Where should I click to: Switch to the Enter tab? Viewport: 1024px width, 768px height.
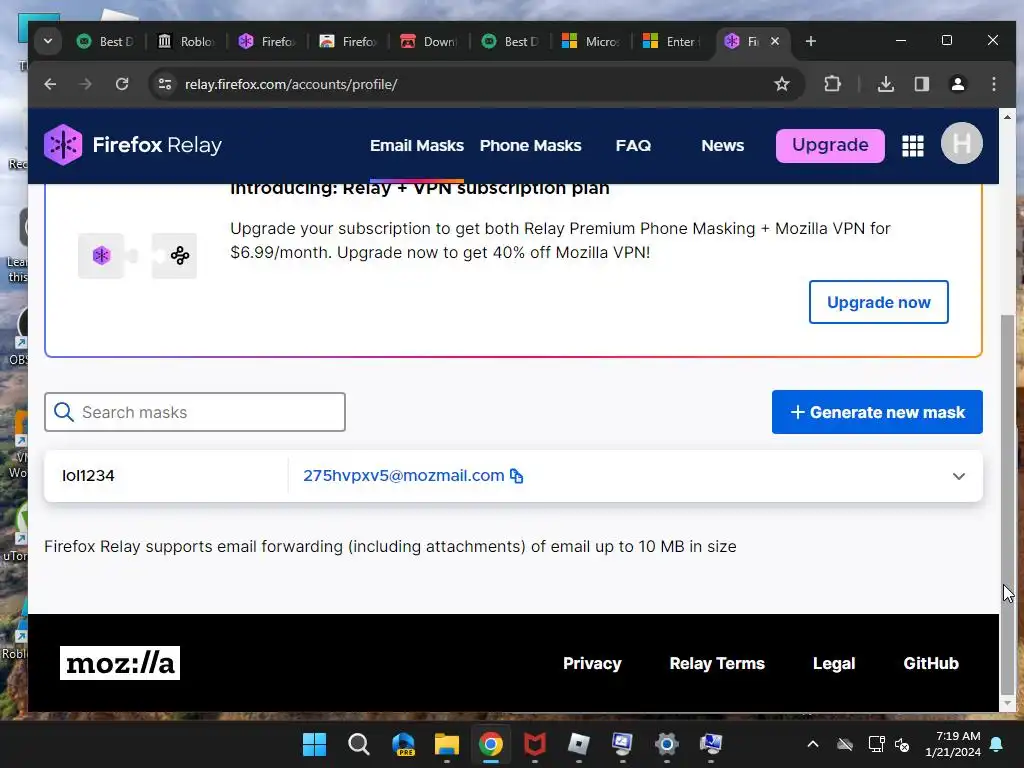point(672,42)
